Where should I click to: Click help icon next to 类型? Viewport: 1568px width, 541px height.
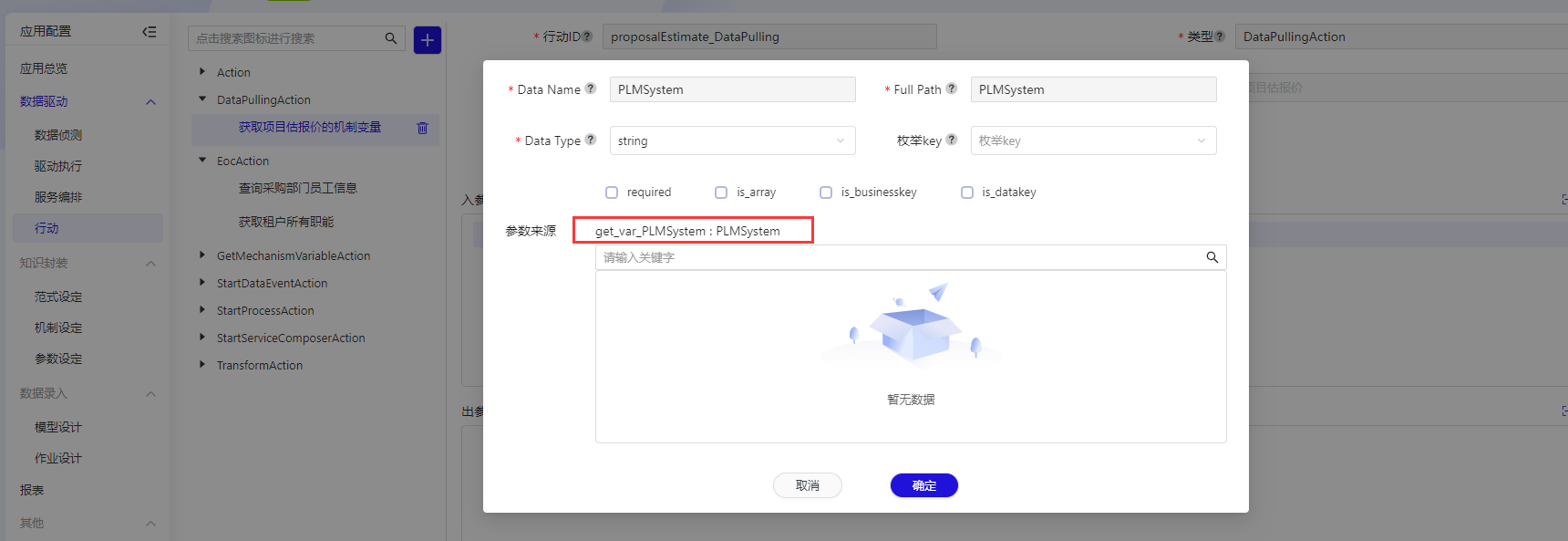(x=1220, y=36)
